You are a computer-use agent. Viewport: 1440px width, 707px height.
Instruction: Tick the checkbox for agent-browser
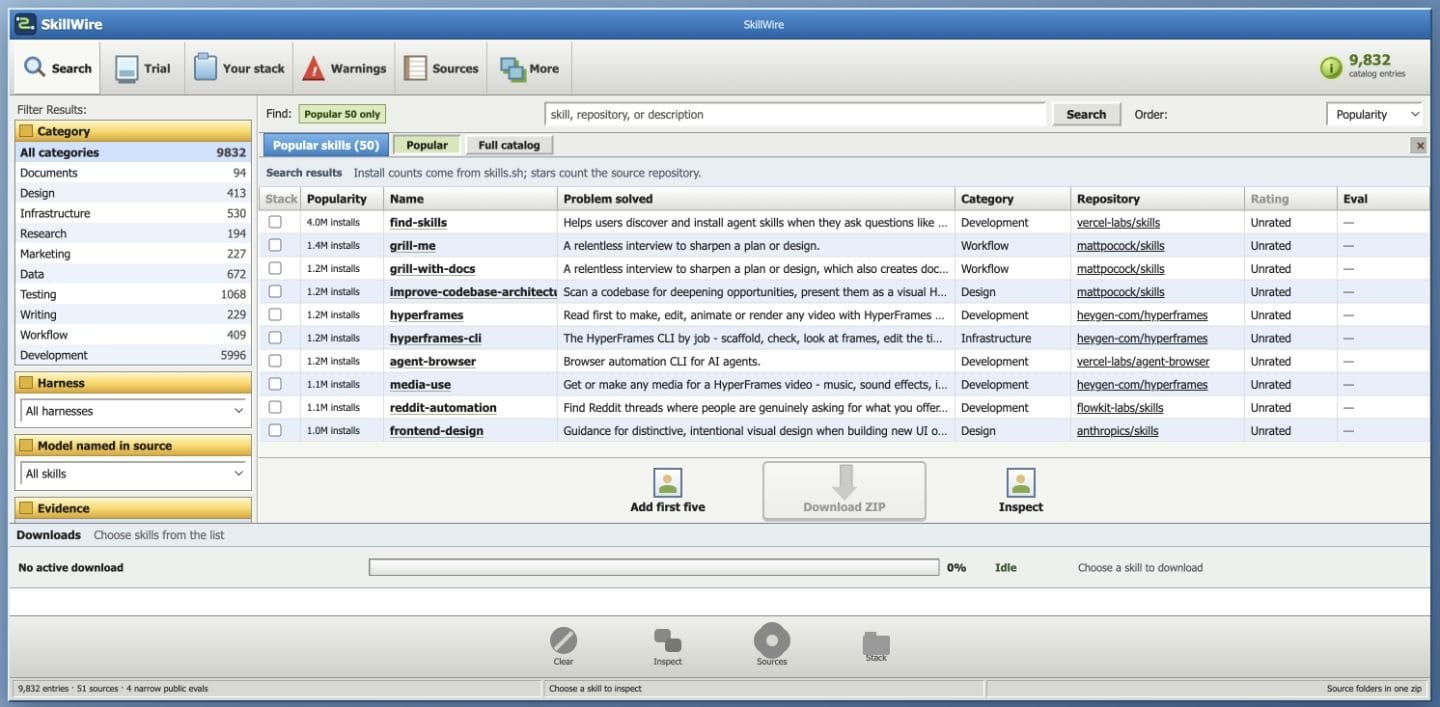[275, 361]
